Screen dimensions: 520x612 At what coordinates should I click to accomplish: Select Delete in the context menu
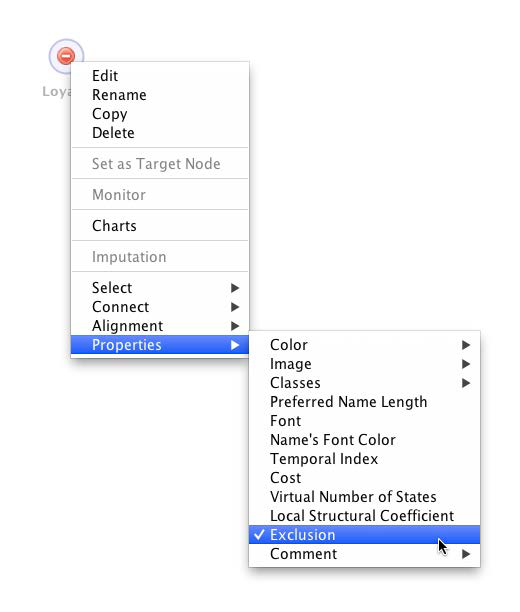(x=160, y=133)
